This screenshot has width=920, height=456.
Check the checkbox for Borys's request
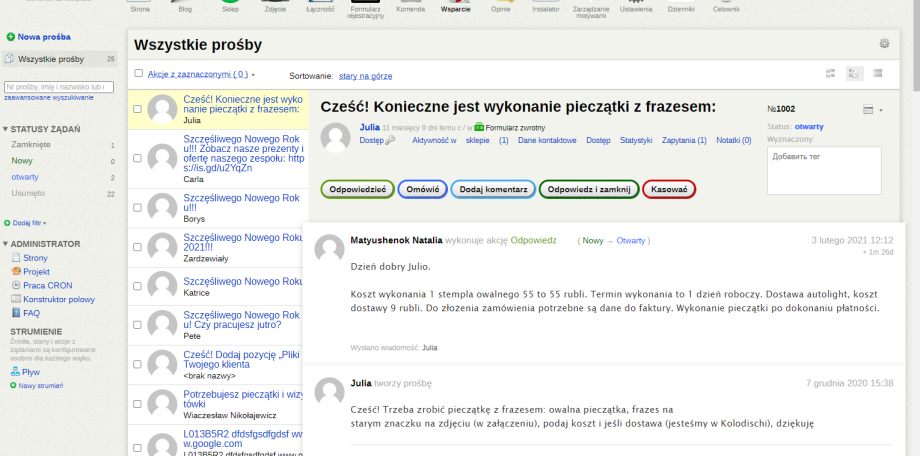click(x=137, y=208)
